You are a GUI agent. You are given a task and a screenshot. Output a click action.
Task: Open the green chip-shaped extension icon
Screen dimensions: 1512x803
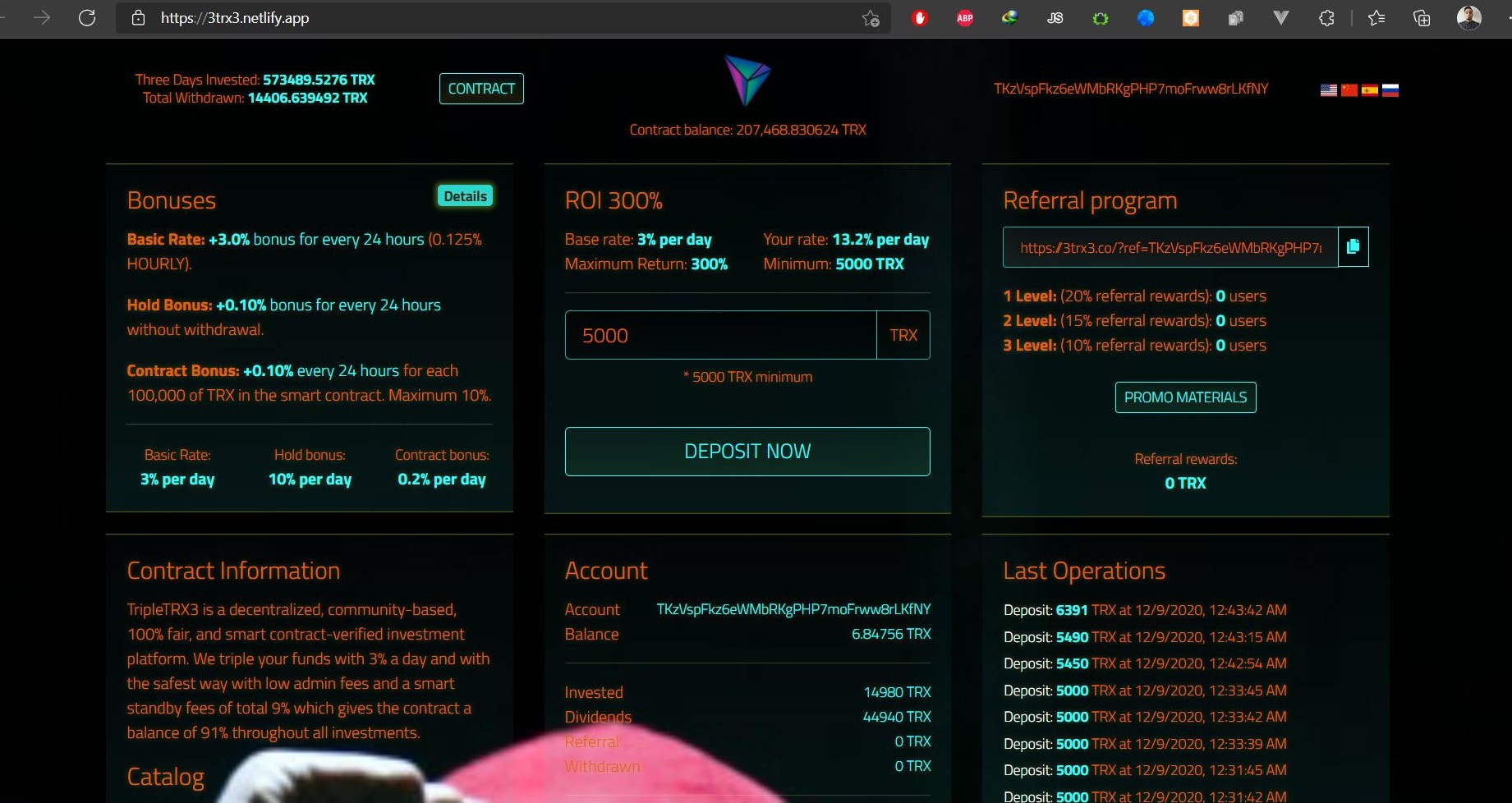point(1101,18)
